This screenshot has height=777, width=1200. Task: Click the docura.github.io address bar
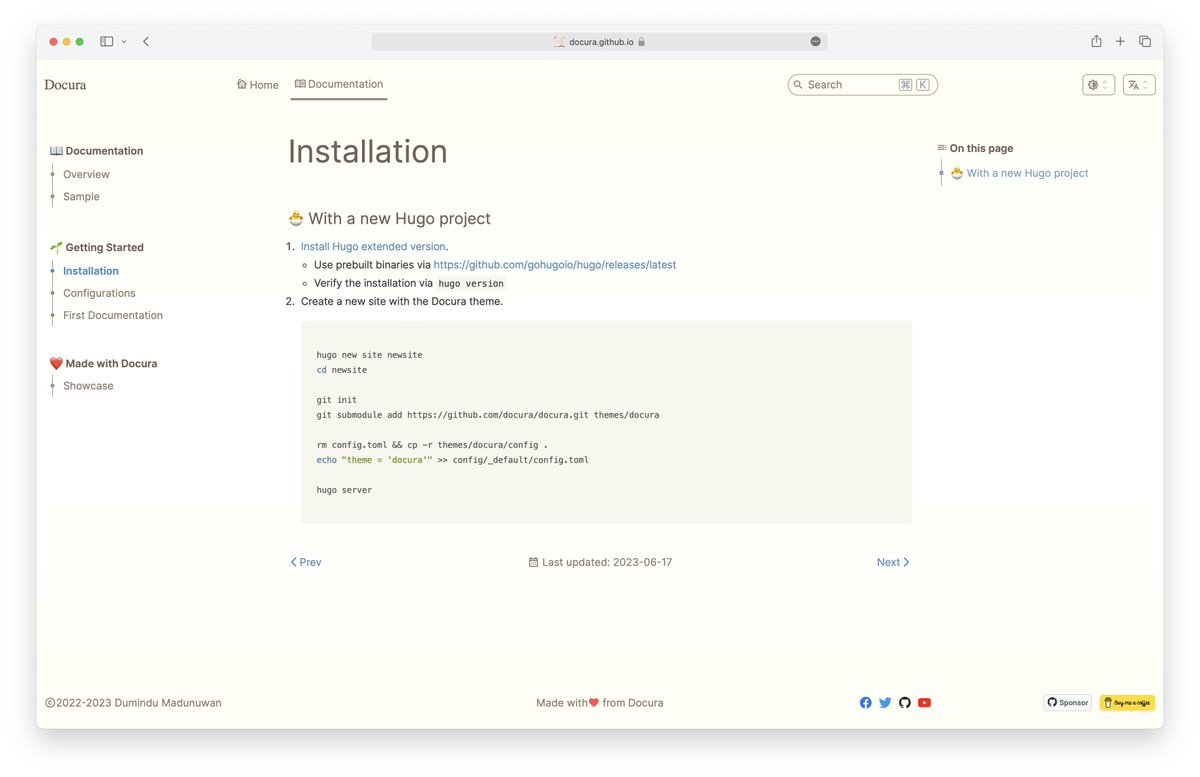[x=599, y=41]
